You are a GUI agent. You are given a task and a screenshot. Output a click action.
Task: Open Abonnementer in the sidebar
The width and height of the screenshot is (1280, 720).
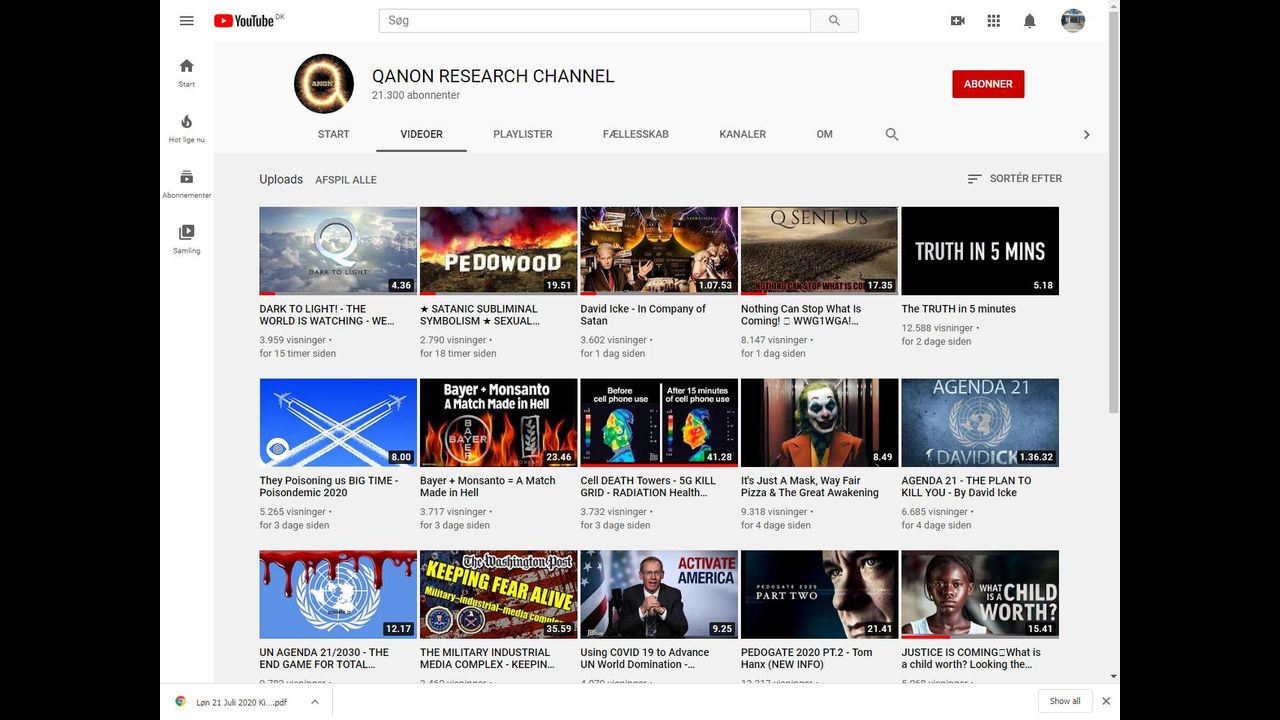click(187, 183)
